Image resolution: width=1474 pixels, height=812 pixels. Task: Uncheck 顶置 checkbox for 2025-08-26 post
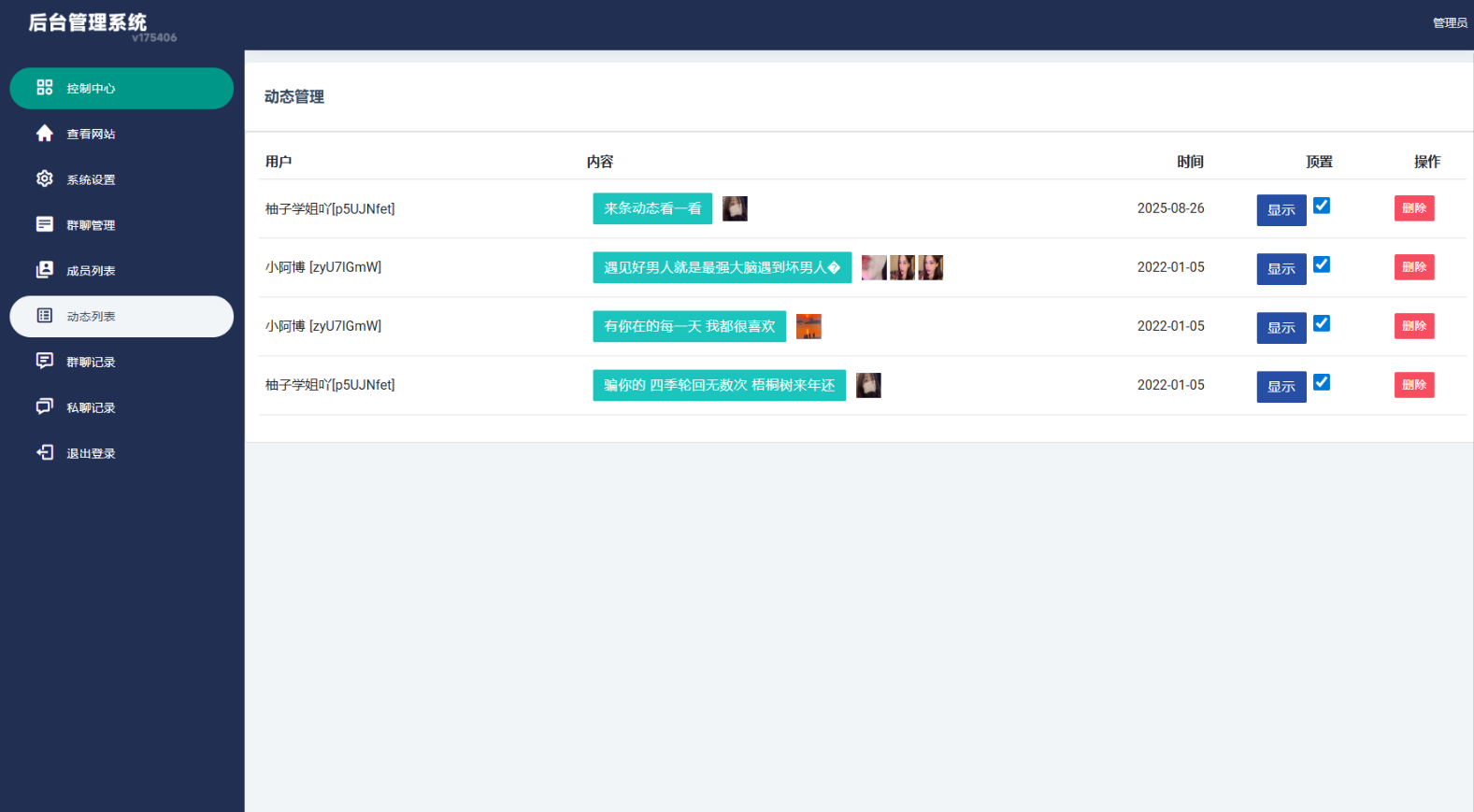pos(1321,206)
